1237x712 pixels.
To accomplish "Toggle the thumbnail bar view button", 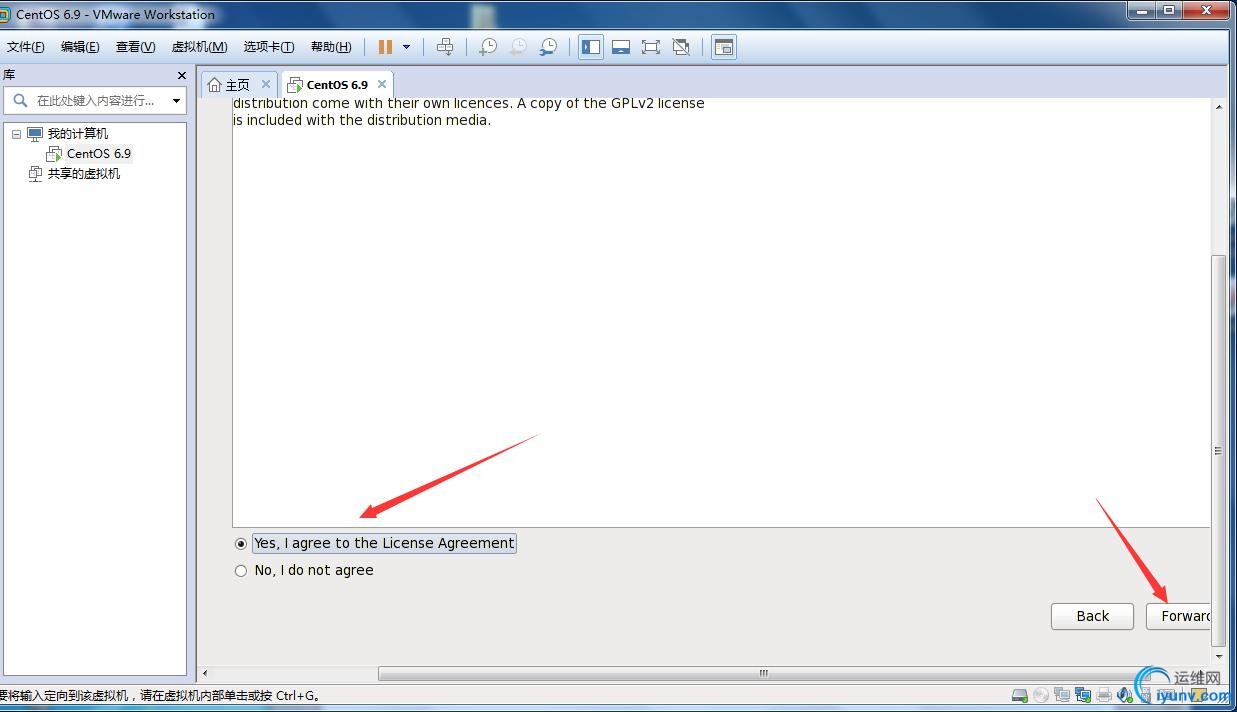I will (621, 47).
